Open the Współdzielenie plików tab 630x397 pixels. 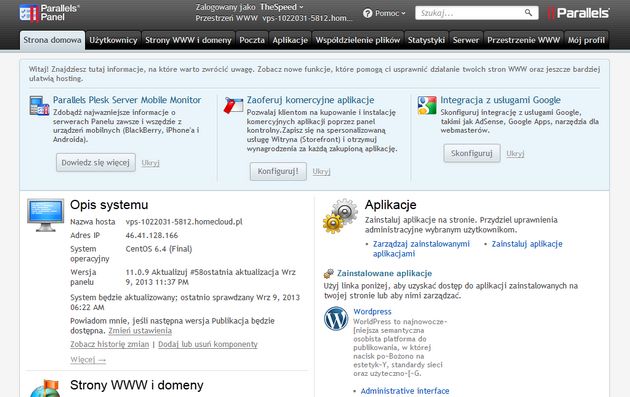point(358,40)
